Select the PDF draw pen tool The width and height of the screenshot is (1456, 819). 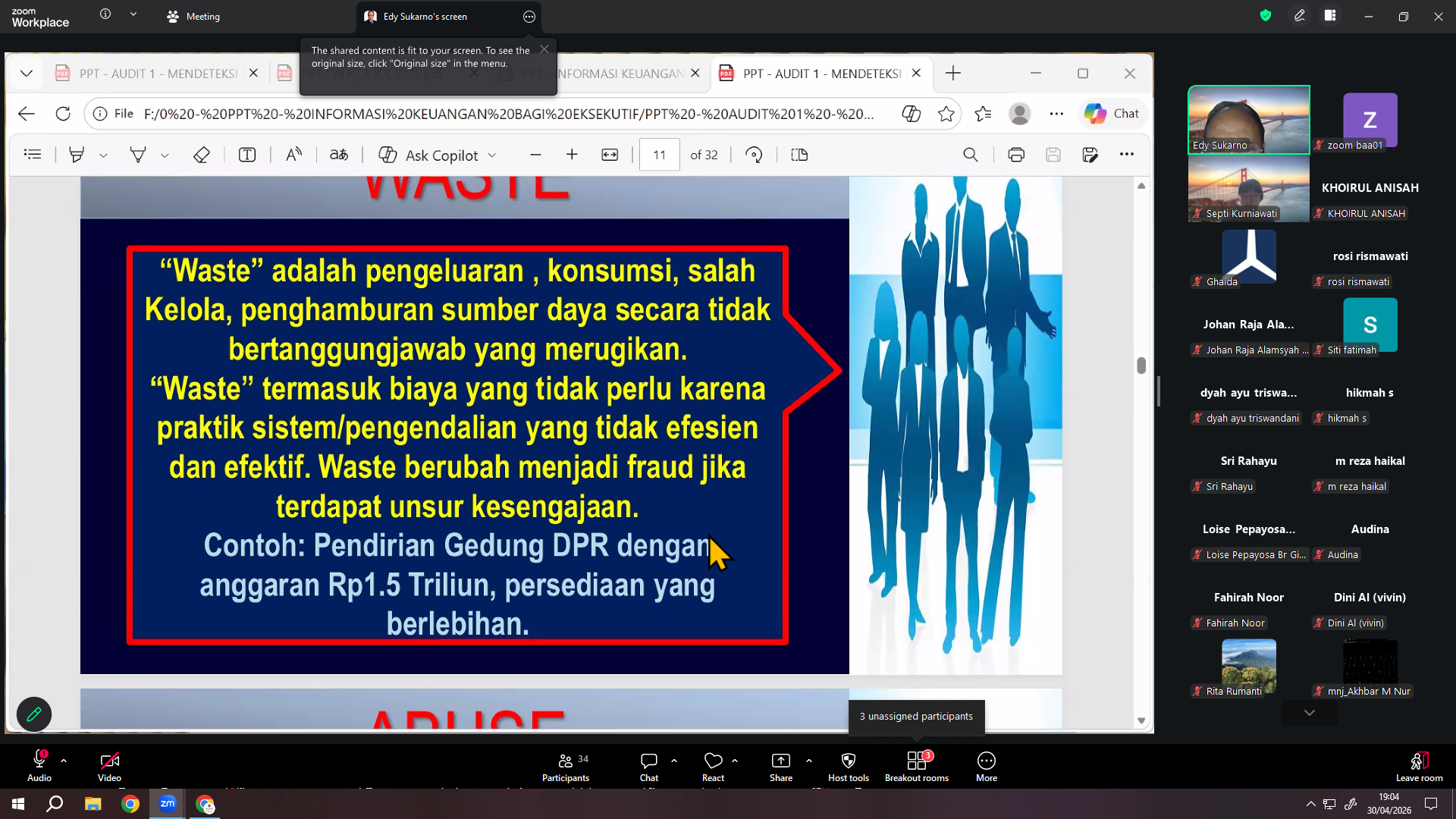coord(138,155)
